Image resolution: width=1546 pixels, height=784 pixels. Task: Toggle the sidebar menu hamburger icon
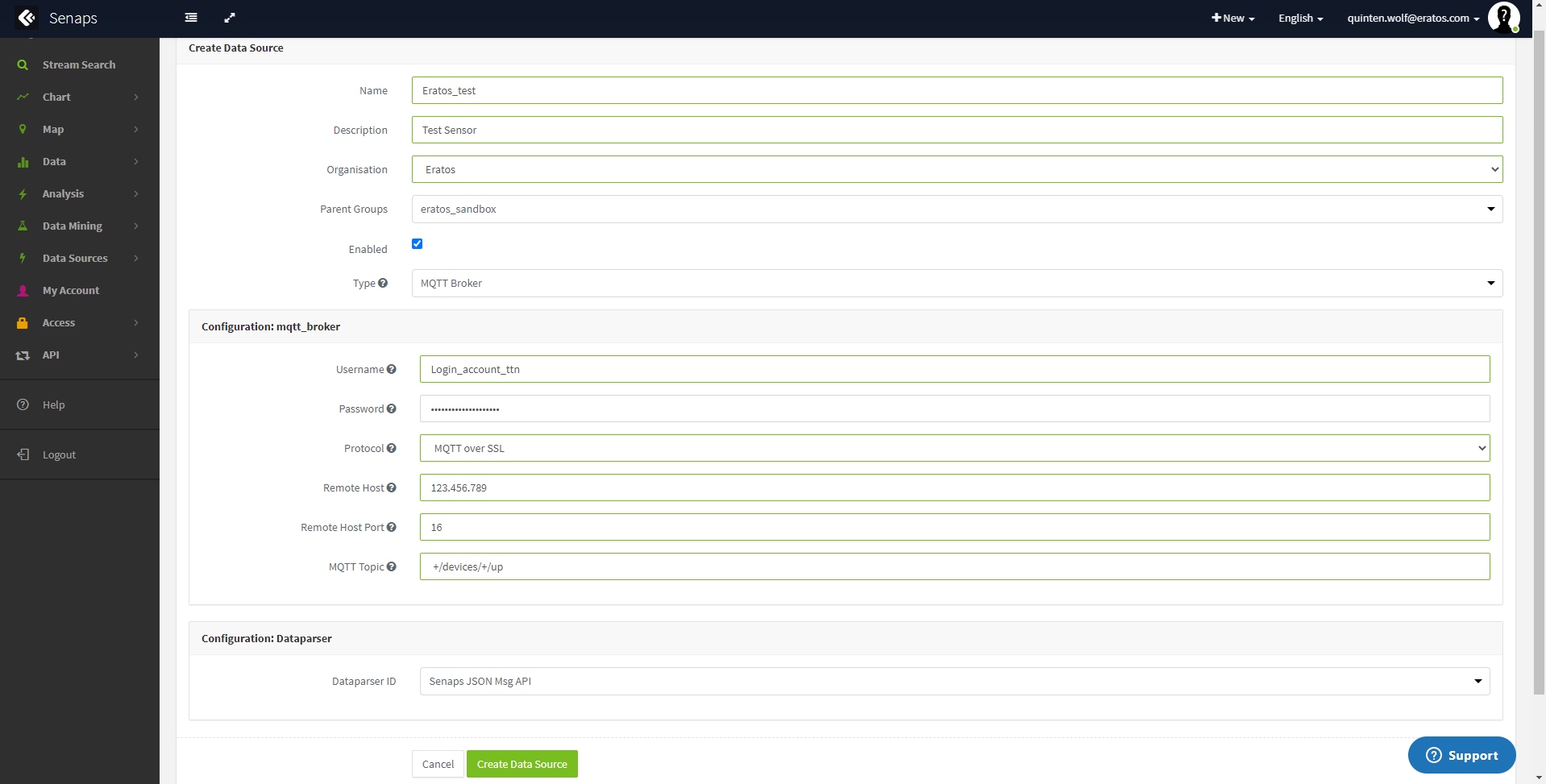click(x=191, y=18)
